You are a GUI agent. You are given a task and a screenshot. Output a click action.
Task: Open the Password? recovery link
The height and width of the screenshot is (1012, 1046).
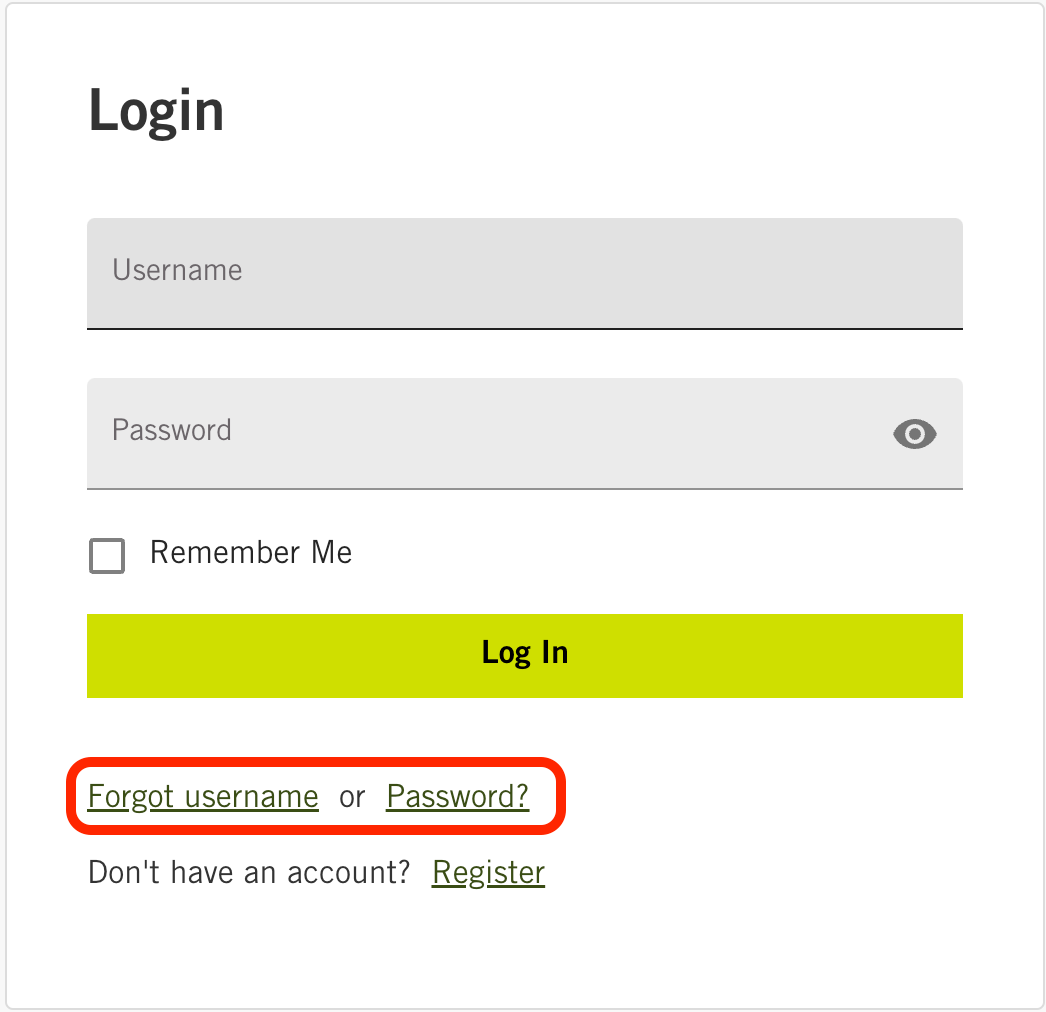click(x=458, y=797)
